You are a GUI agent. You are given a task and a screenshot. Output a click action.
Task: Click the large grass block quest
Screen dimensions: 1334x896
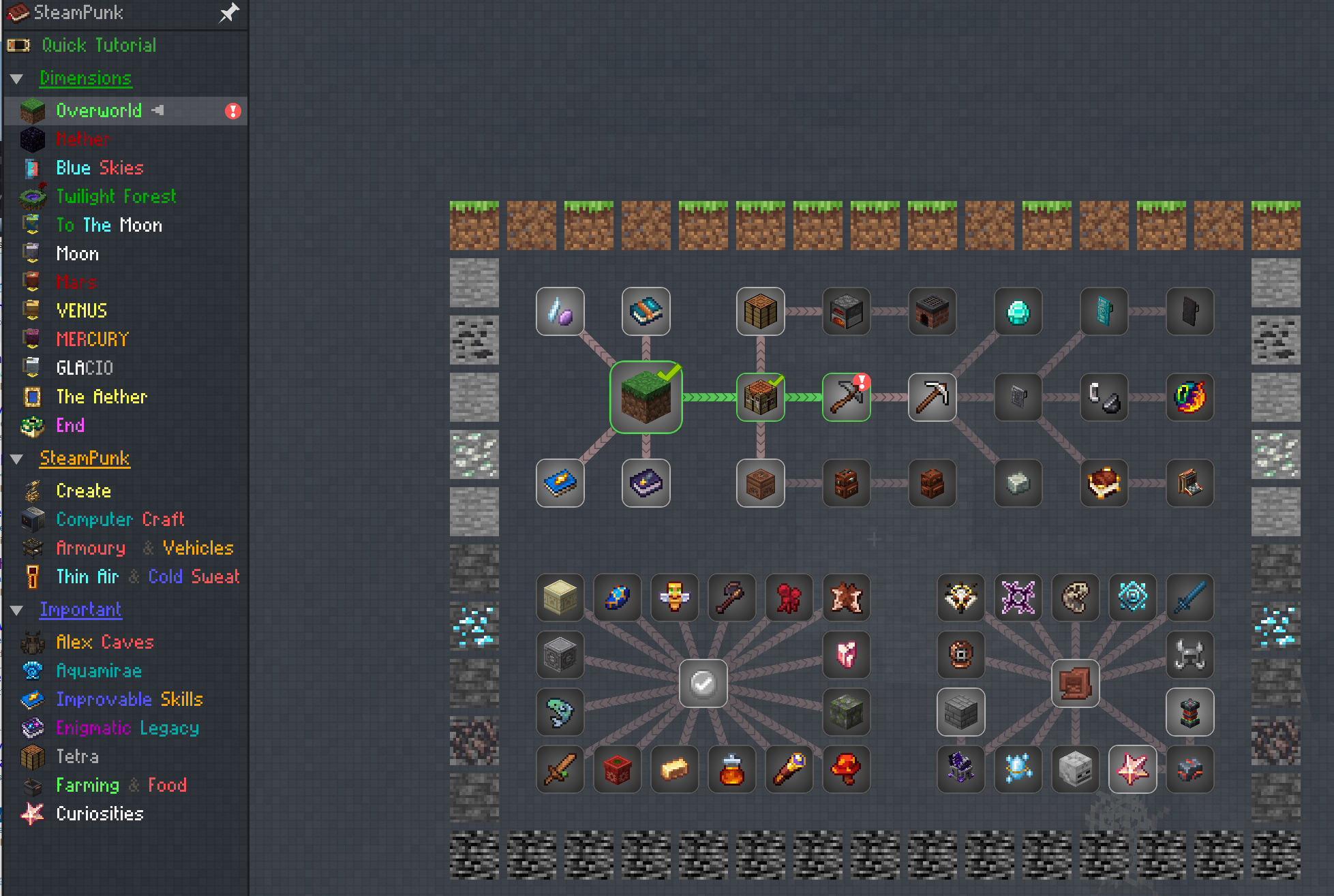click(646, 397)
